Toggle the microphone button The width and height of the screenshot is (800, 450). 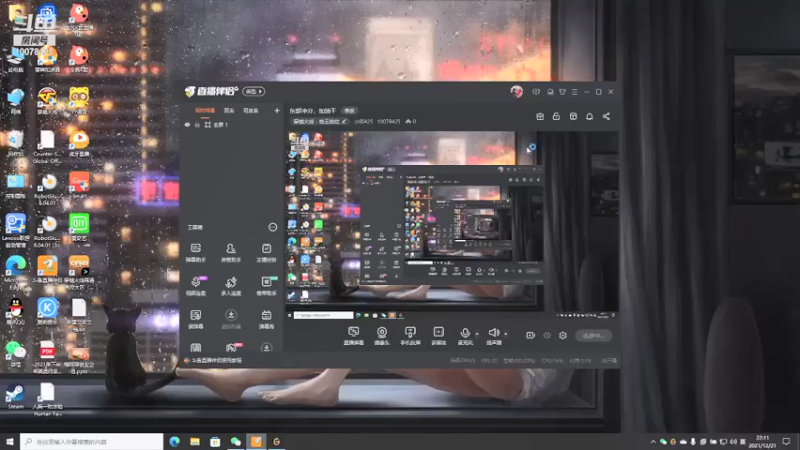pos(465,336)
